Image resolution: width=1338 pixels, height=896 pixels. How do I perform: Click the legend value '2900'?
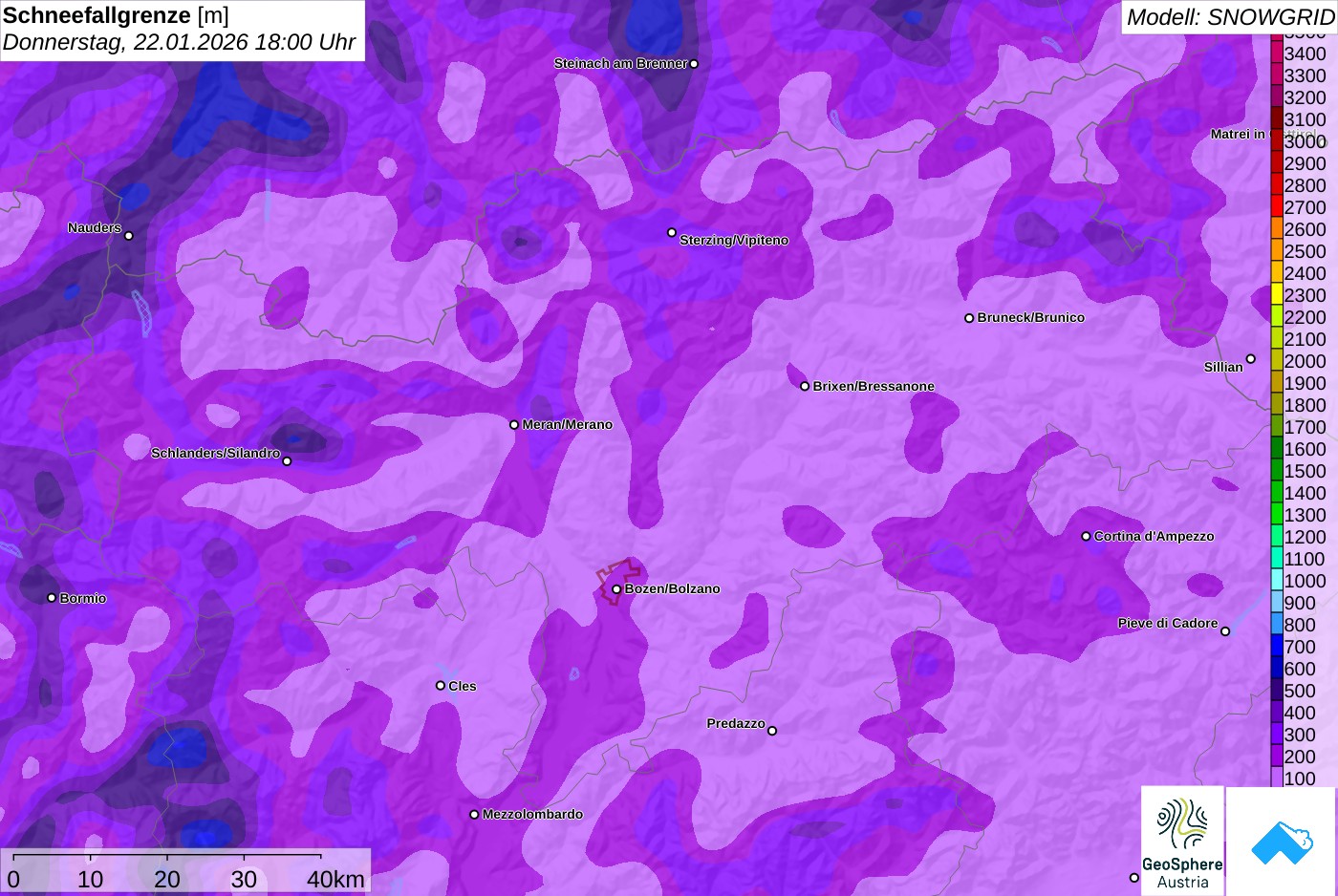(1306, 163)
